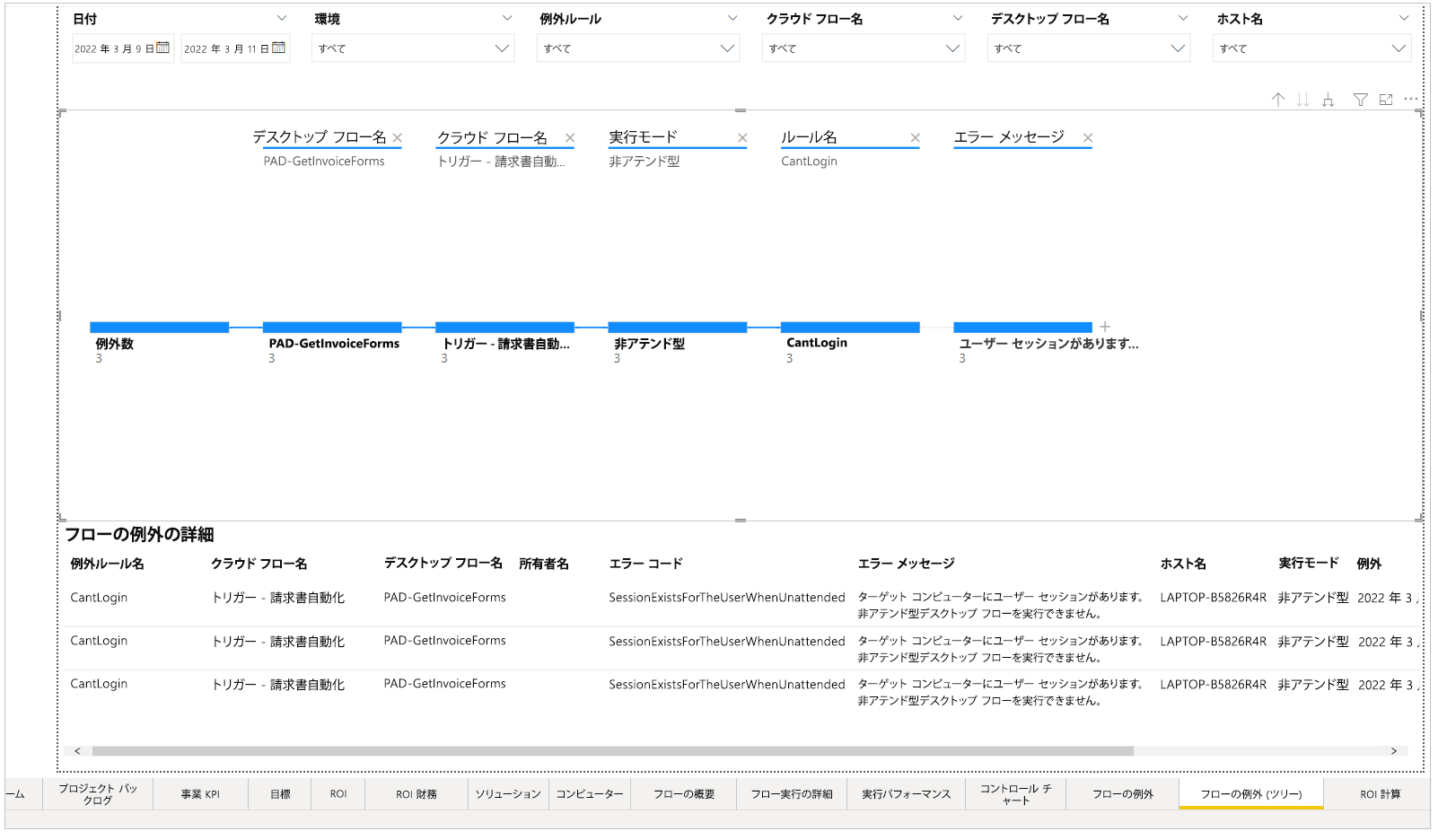Switch to コントロール チャート tab

(1016, 794)
